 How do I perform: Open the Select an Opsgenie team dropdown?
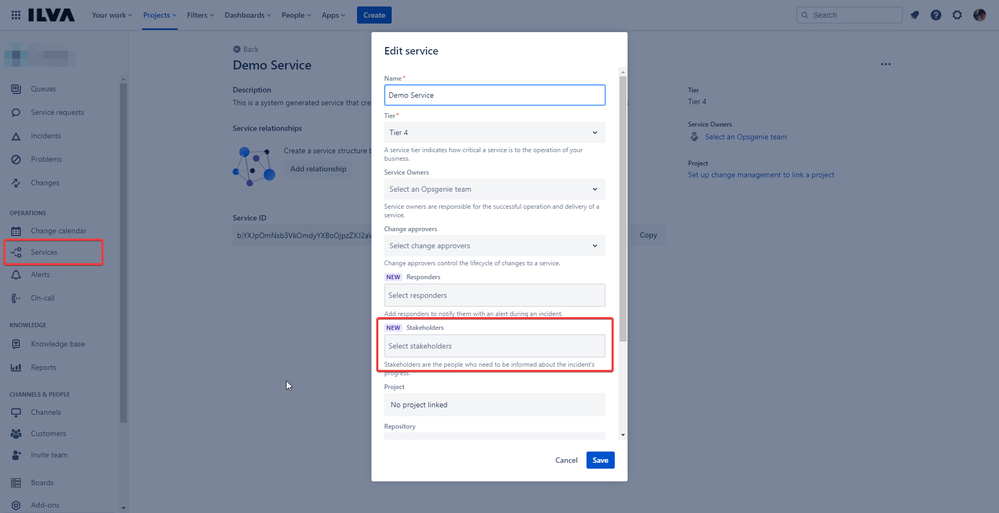(494, 189)
